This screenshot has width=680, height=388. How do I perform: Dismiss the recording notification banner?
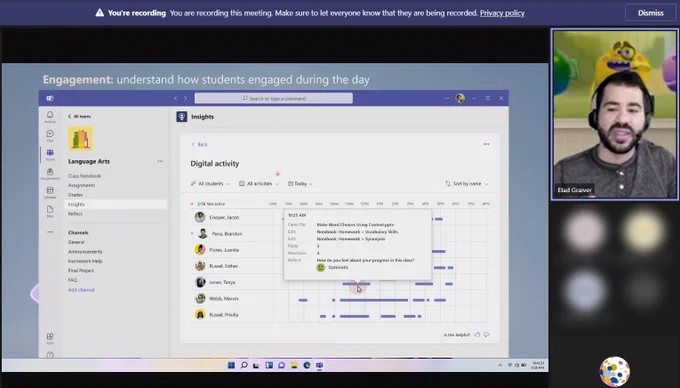pyautogui.click(x=651, y=13)
